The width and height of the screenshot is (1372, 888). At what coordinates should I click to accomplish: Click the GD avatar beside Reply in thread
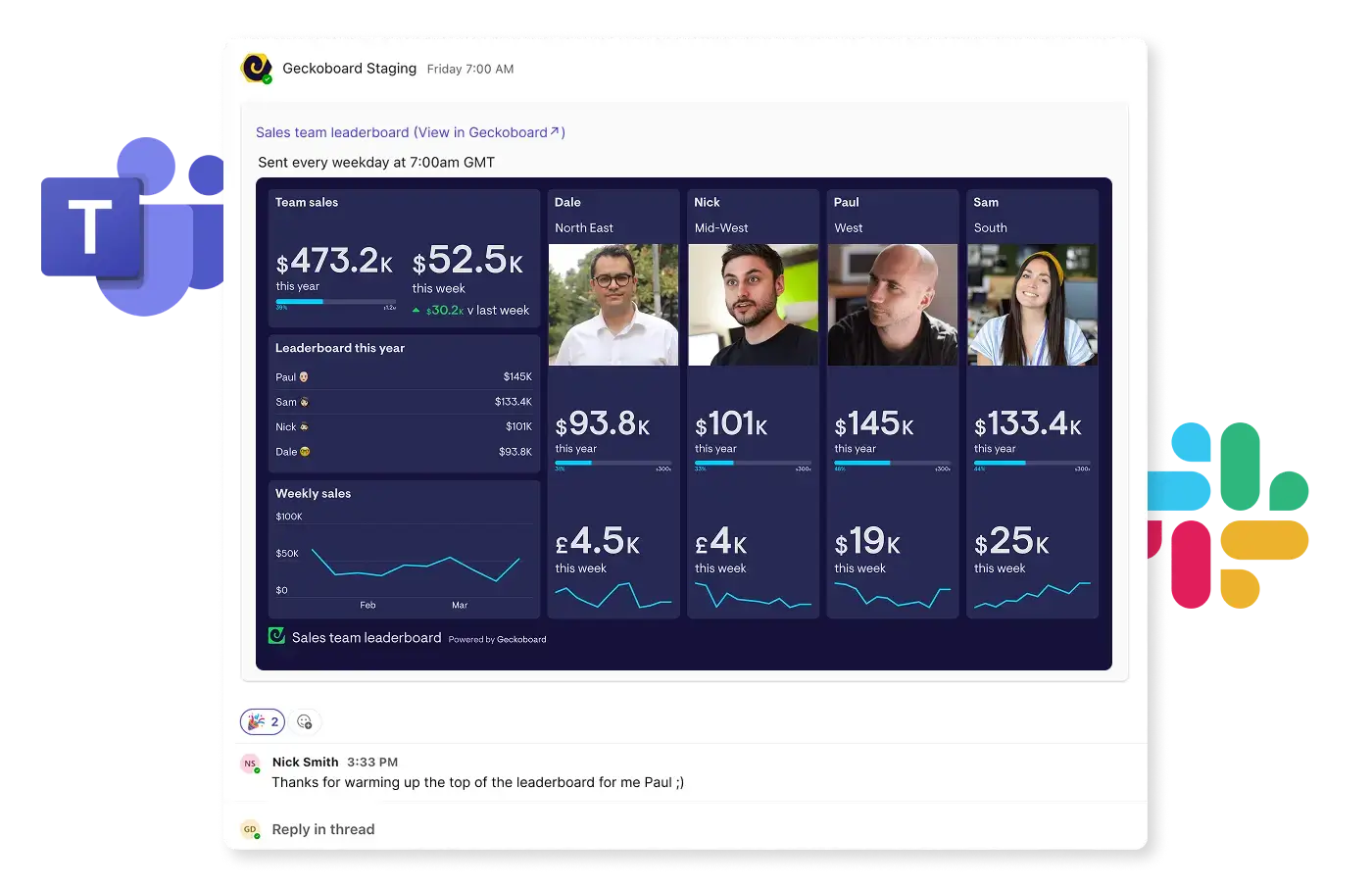251,829
